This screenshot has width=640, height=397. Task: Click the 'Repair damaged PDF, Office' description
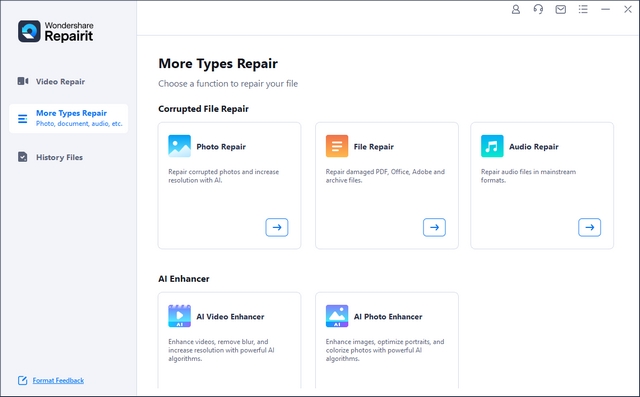pyautogui.click(x=385, y=176)
